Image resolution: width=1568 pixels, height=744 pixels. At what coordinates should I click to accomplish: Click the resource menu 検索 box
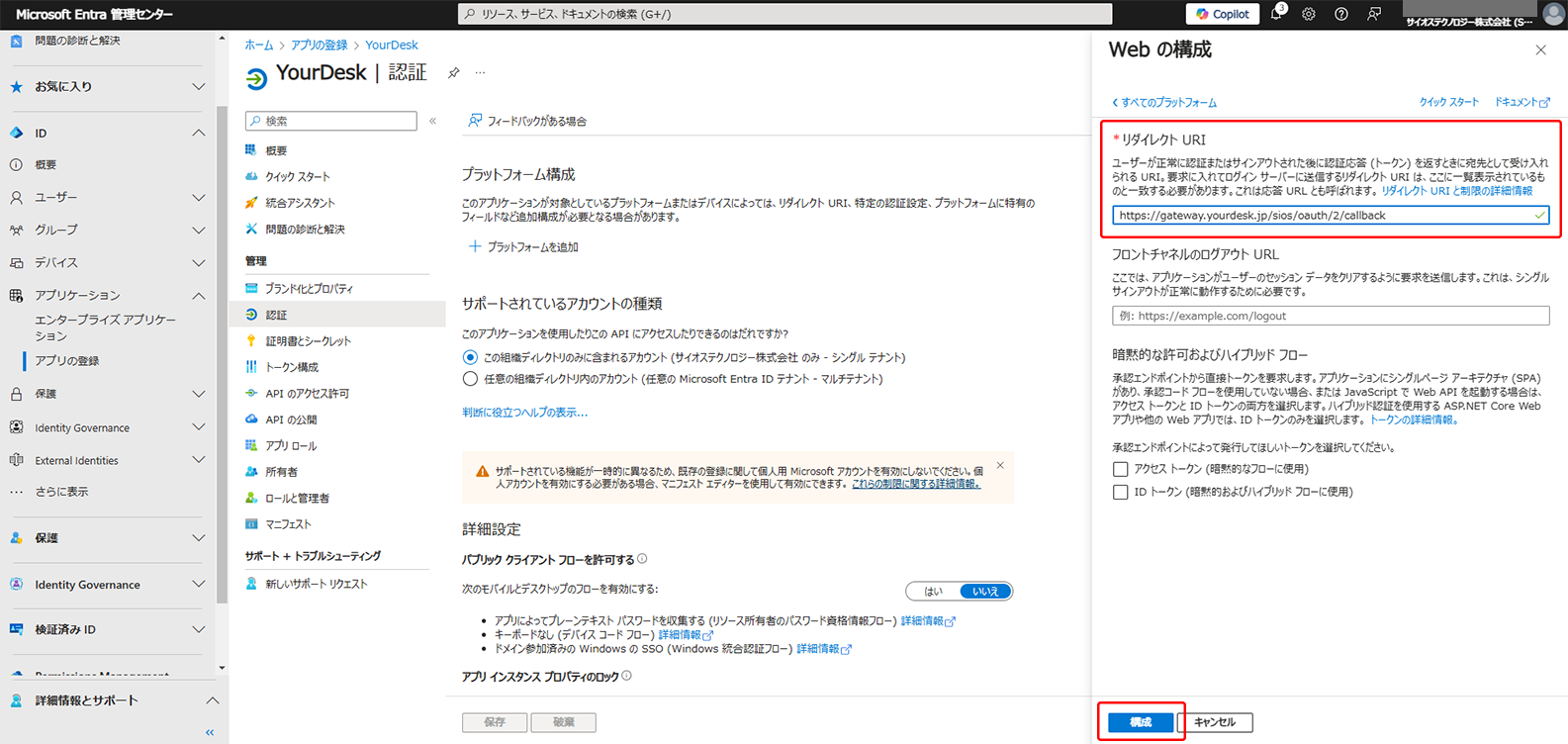point(331,121)
